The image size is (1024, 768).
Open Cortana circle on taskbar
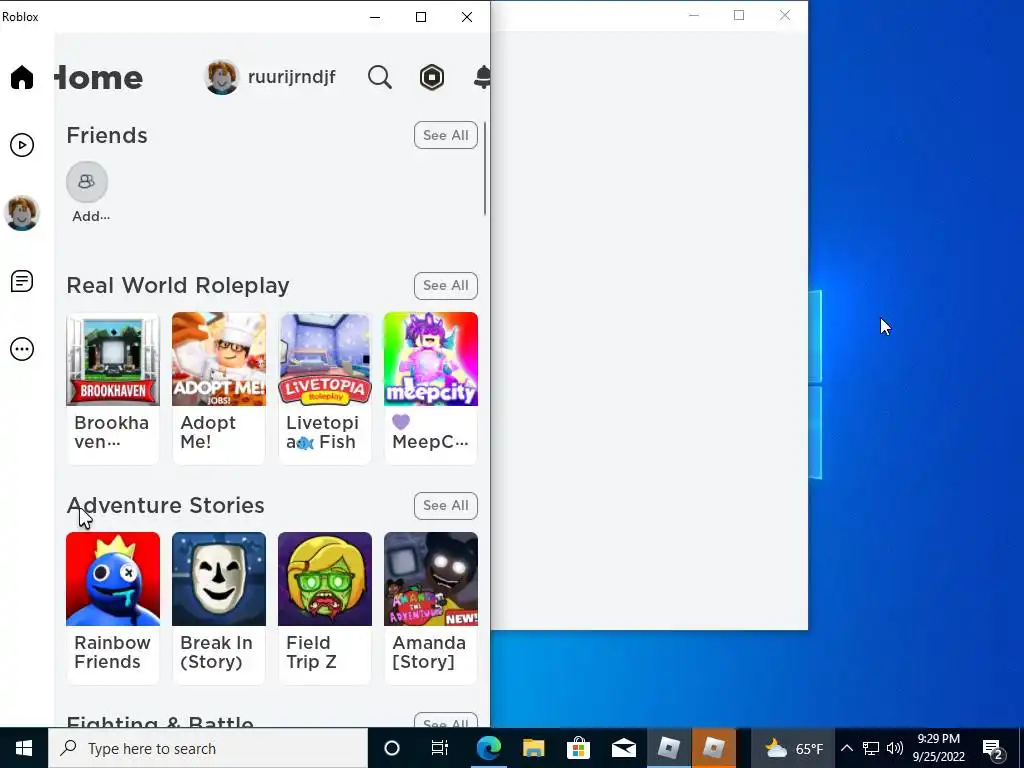point(392,748)
